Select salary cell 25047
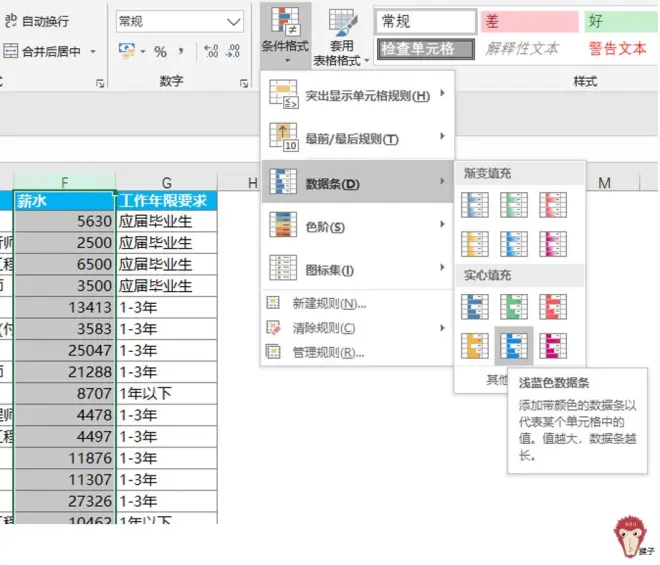Viewport: 660px width, 565px height. tap(64, 350)
